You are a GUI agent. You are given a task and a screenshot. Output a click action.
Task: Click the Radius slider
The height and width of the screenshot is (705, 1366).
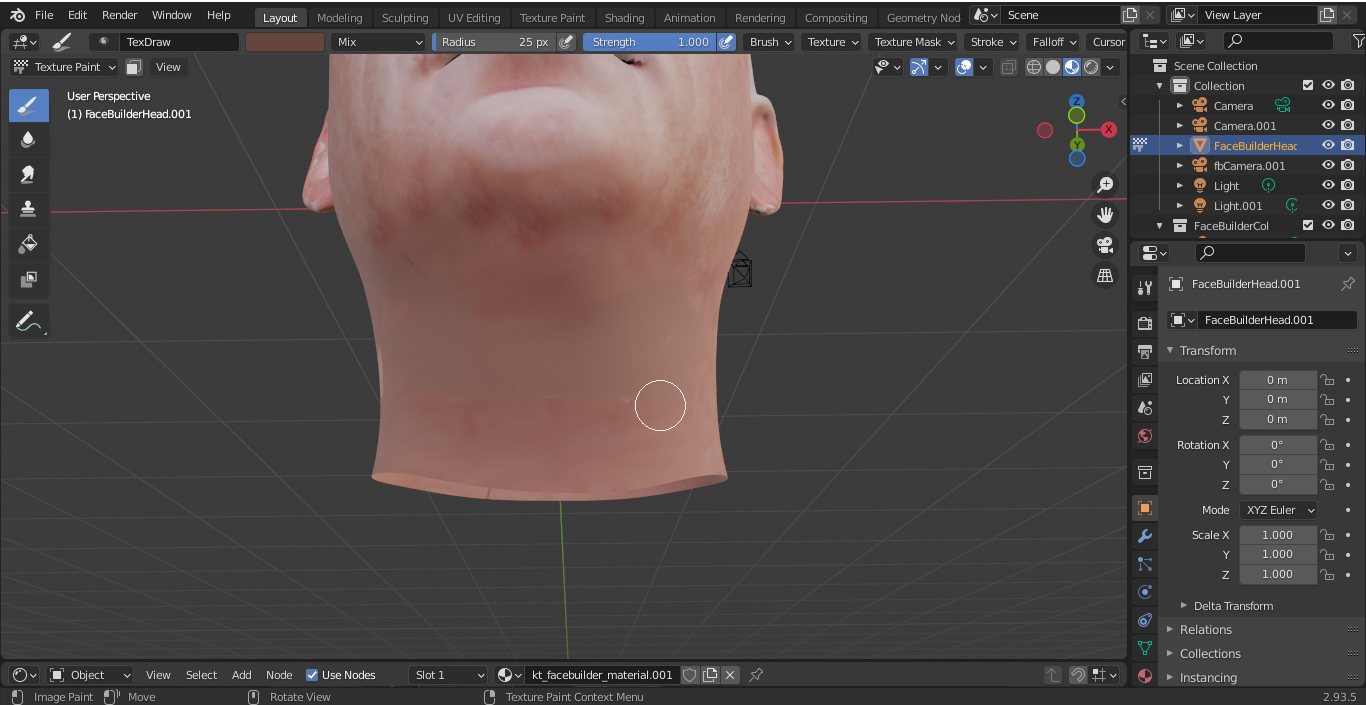click(x=494, y=42)
